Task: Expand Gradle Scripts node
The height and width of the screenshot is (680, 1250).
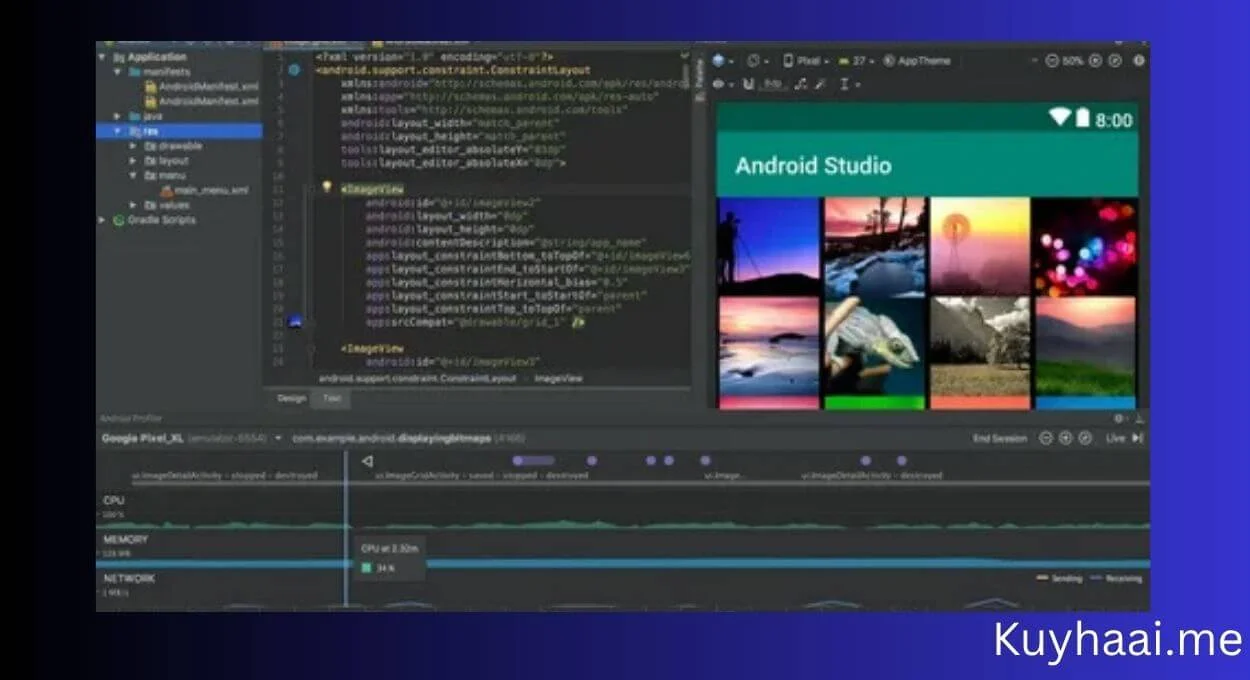Action: point(104,220)
